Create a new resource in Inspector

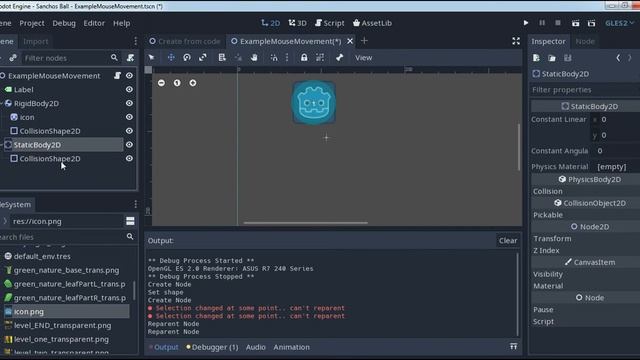click(536, 58)
